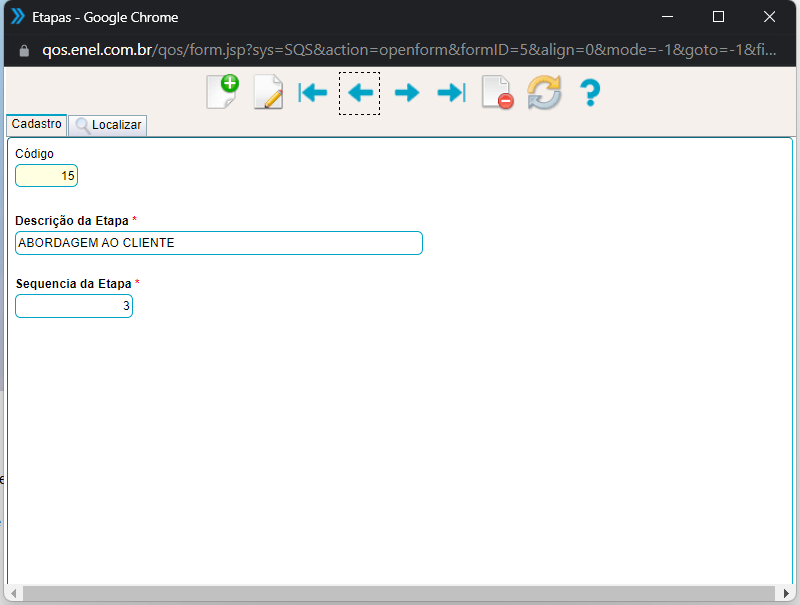Switch to the Cadastro tab
The width and height of the screenshot is (800, 605).
(x=37, y=125)
